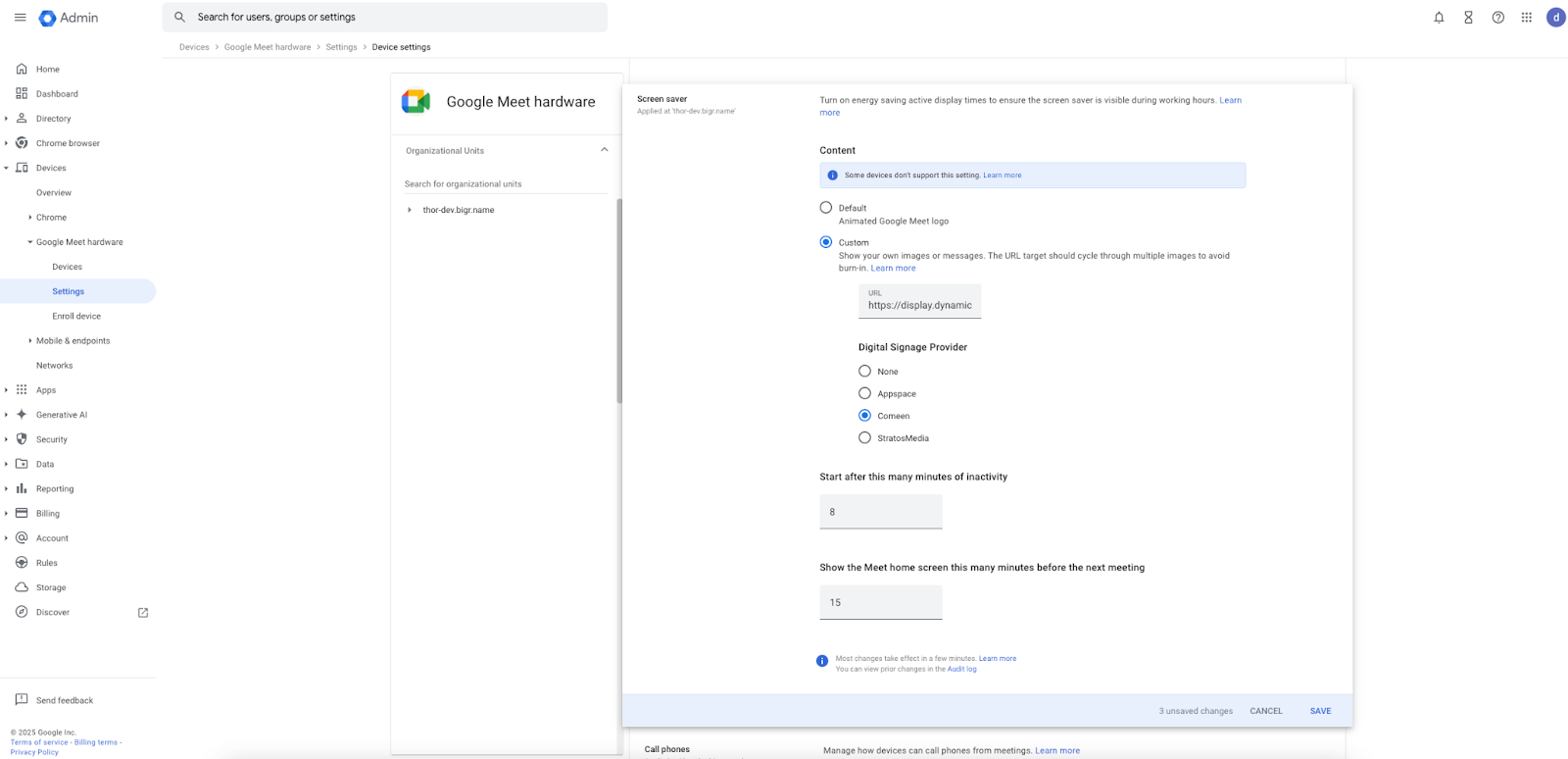
Task: Select Appspace as digital signage provider
Action: coord(864,393)
